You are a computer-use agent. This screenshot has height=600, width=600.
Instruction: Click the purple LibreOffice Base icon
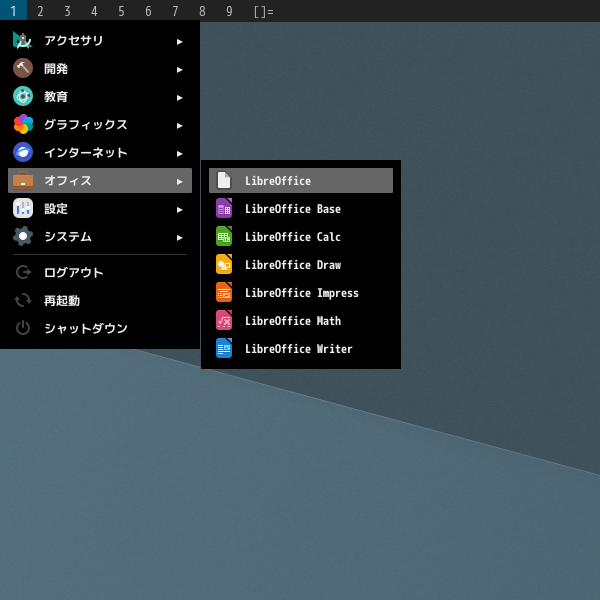[x=224, y=208]
